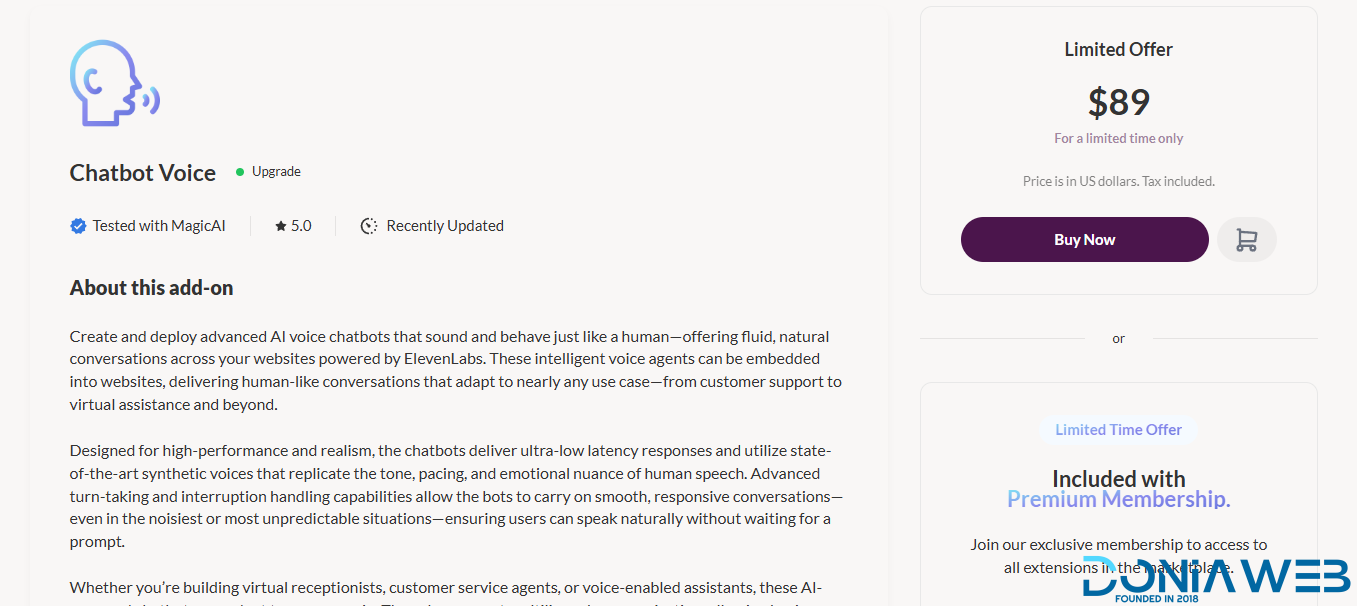
Task: Click the Limited Time Offer badge
Action: 1118,430
